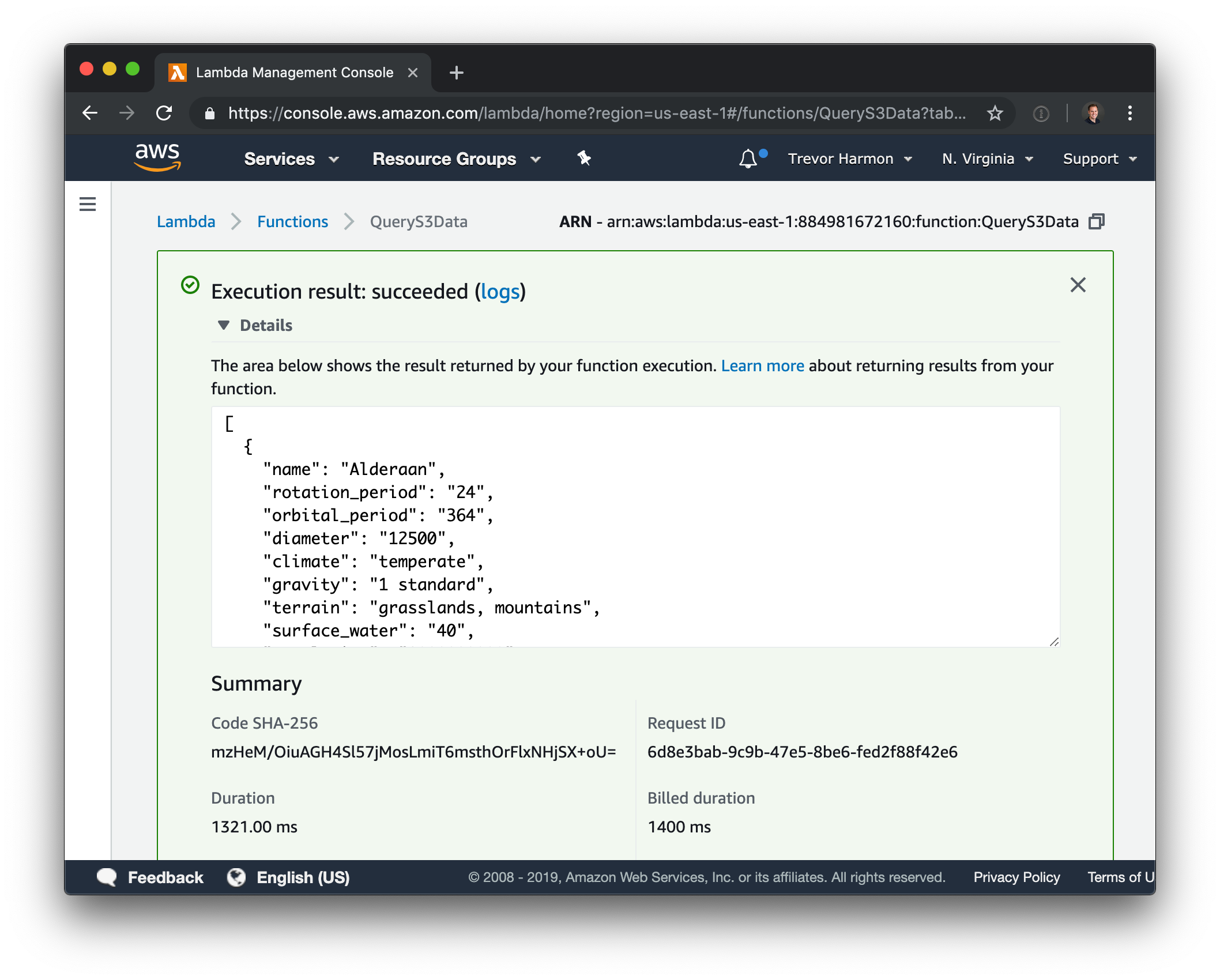The image size is (1220, 980).
Task: Open the hamburger side navigation menu
Action: pyautogui.click(x=88, y=204)
